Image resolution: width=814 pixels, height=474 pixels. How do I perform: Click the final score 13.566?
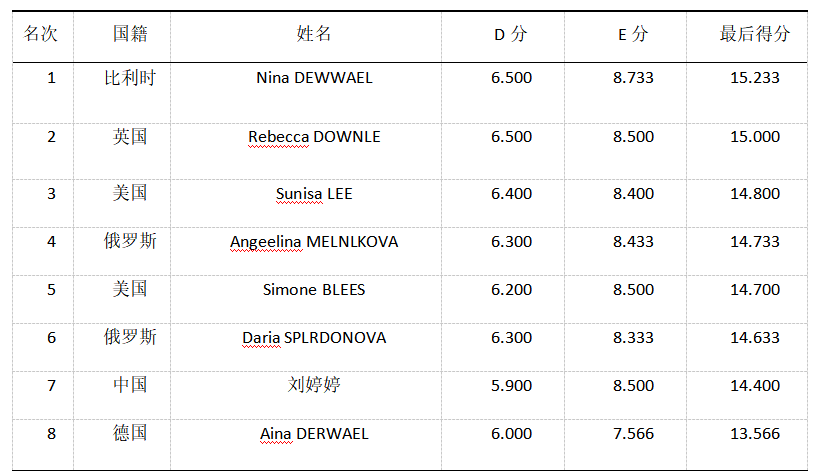[x=755, y=434]
